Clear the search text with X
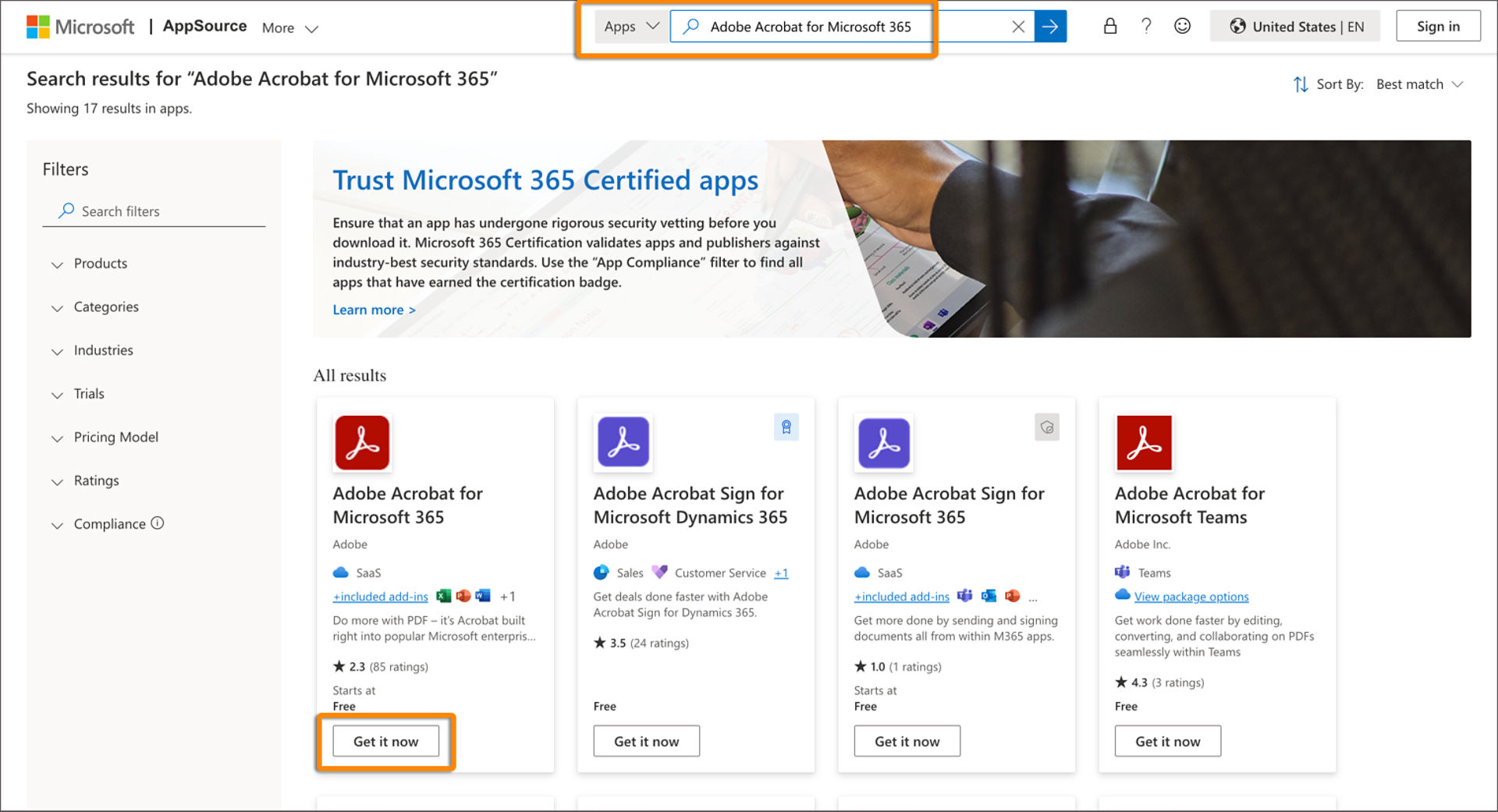1498x812 pixels. [1018, 27]
